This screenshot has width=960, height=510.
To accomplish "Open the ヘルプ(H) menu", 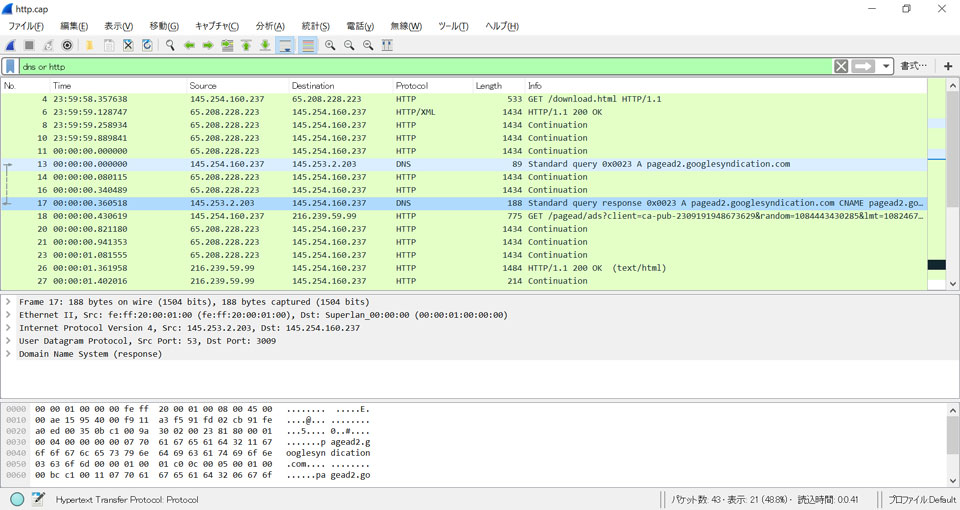I will [x=501, y=26].
